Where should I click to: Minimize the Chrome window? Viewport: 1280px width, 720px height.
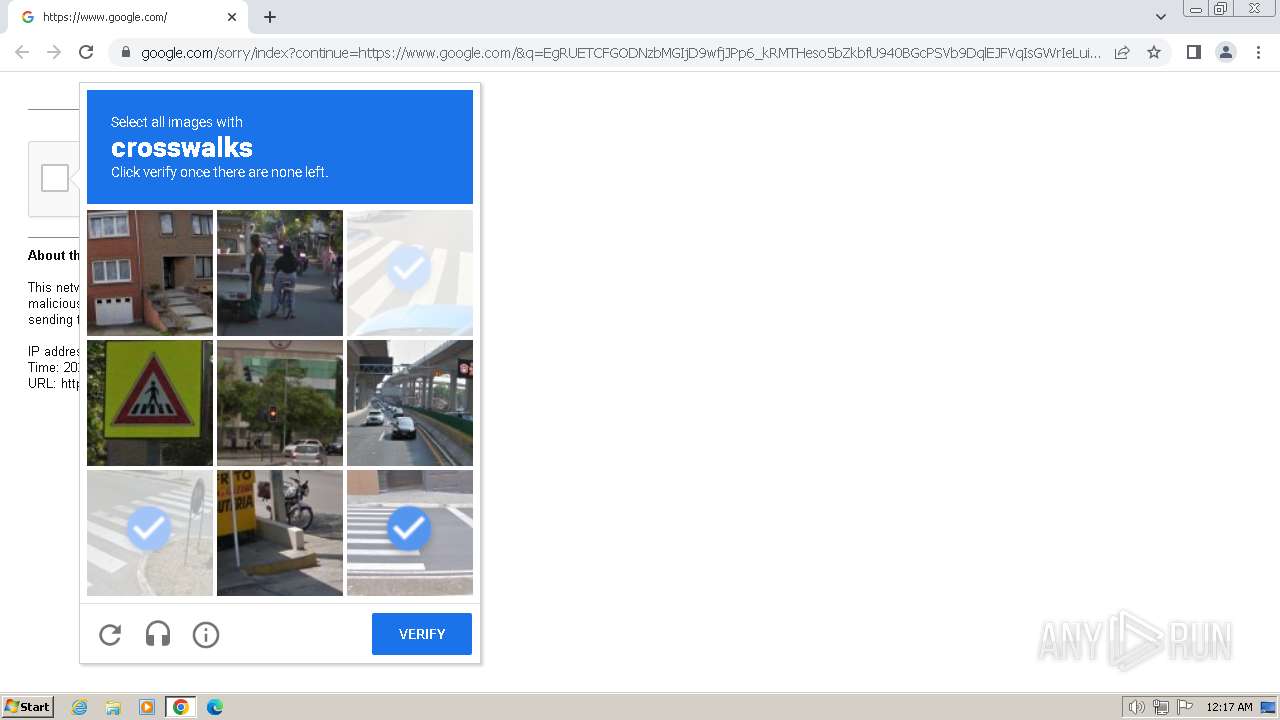1195,8
